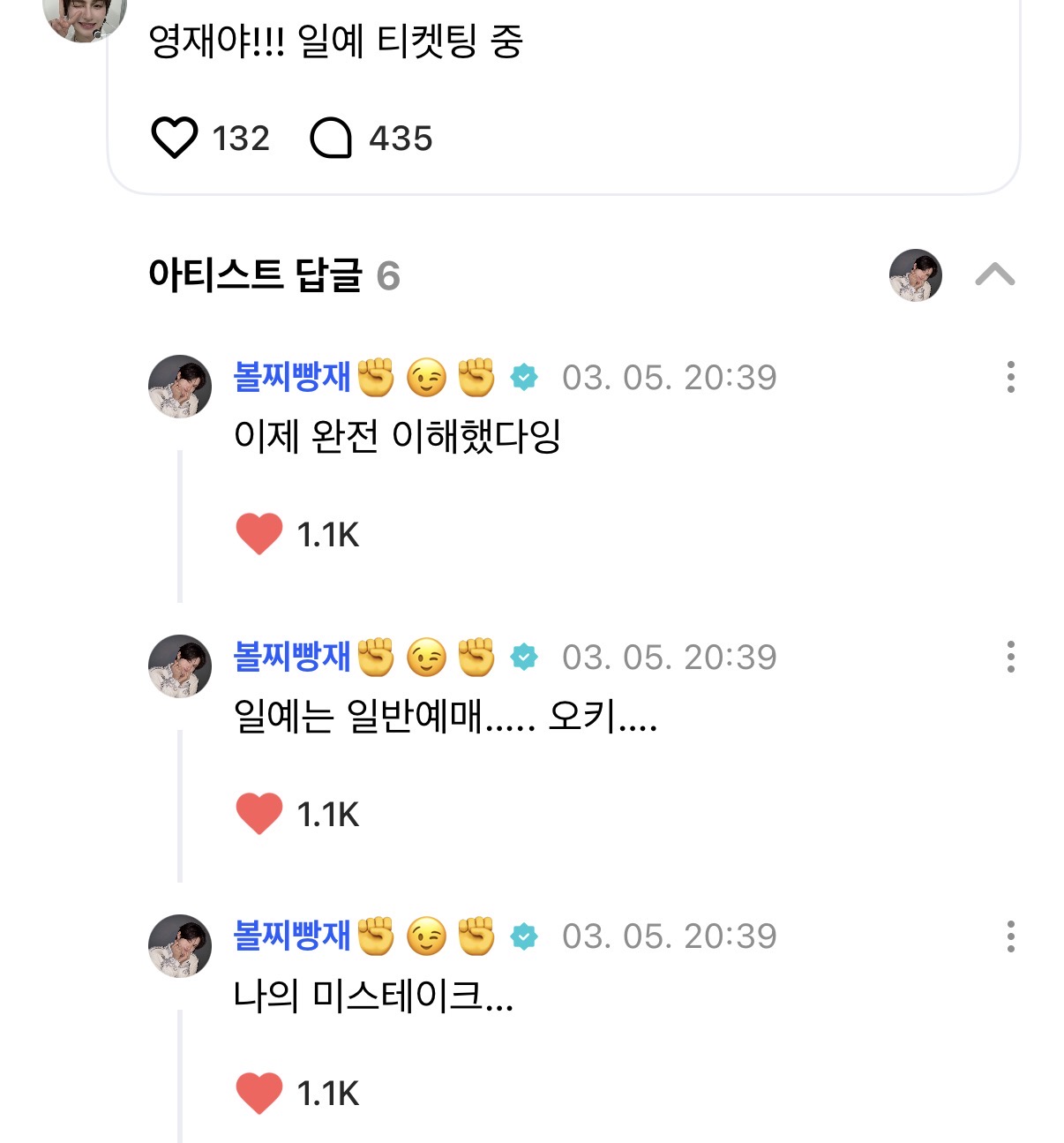1064x1143 pixels.
Task: Tap the 볼찌빵재 username on the third reply
Action: coord(292,936)
